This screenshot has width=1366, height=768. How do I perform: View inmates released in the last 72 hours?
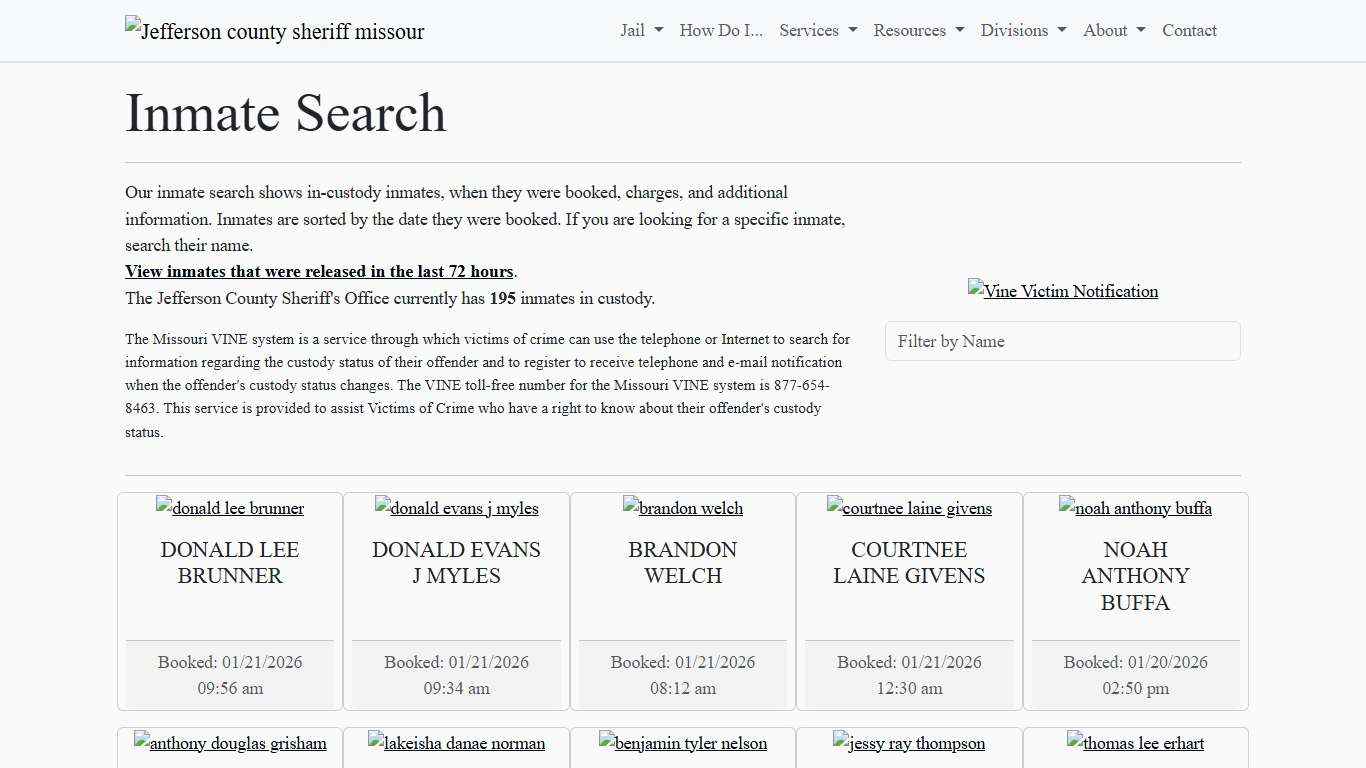[x=319, y=271]
